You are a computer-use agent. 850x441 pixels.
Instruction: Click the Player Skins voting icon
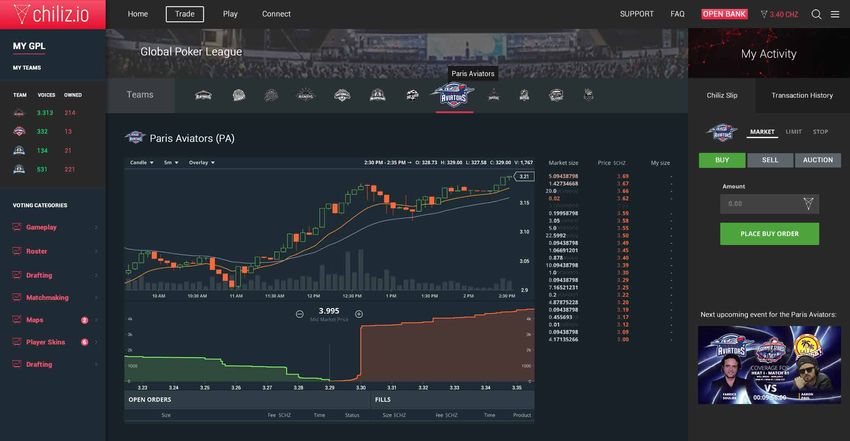coord(17,342)
